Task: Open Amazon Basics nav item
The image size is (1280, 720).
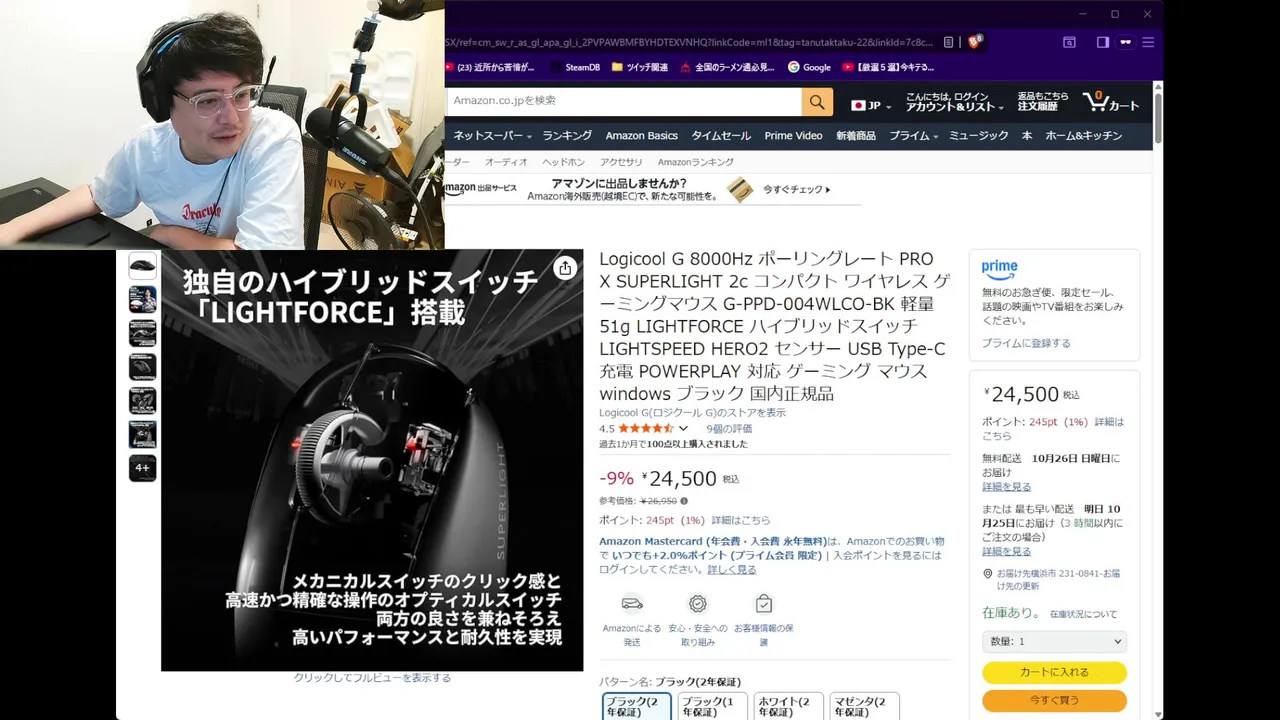Action: 641,135
